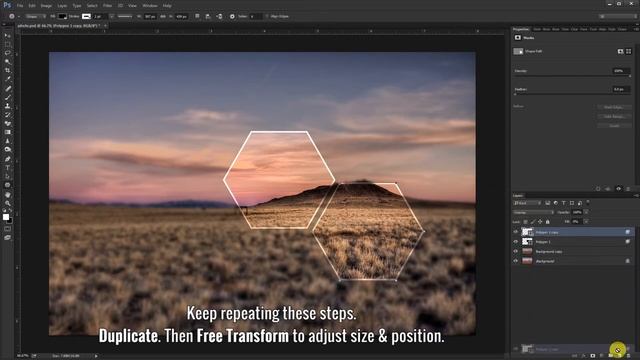Screen dimensions: 640x360
Task: Click the layer fx icon at Layers panel bottom
Action: click(x=584, y=356)
